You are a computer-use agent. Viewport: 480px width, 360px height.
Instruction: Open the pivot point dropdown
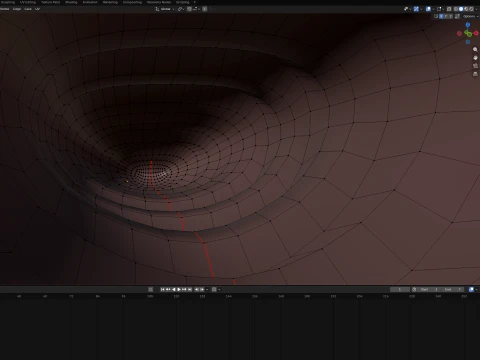tap(181, 9)
